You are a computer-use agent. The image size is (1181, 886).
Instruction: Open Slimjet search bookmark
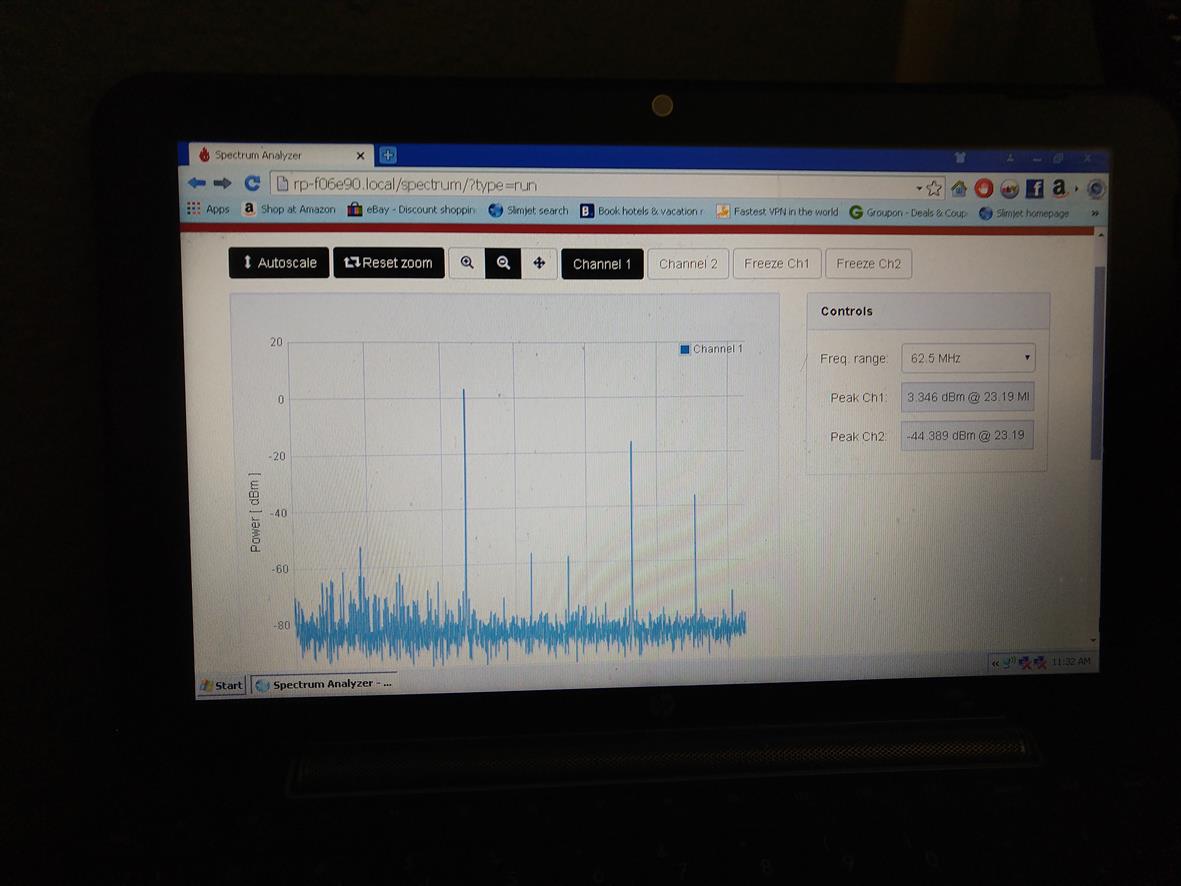[528, 210]
